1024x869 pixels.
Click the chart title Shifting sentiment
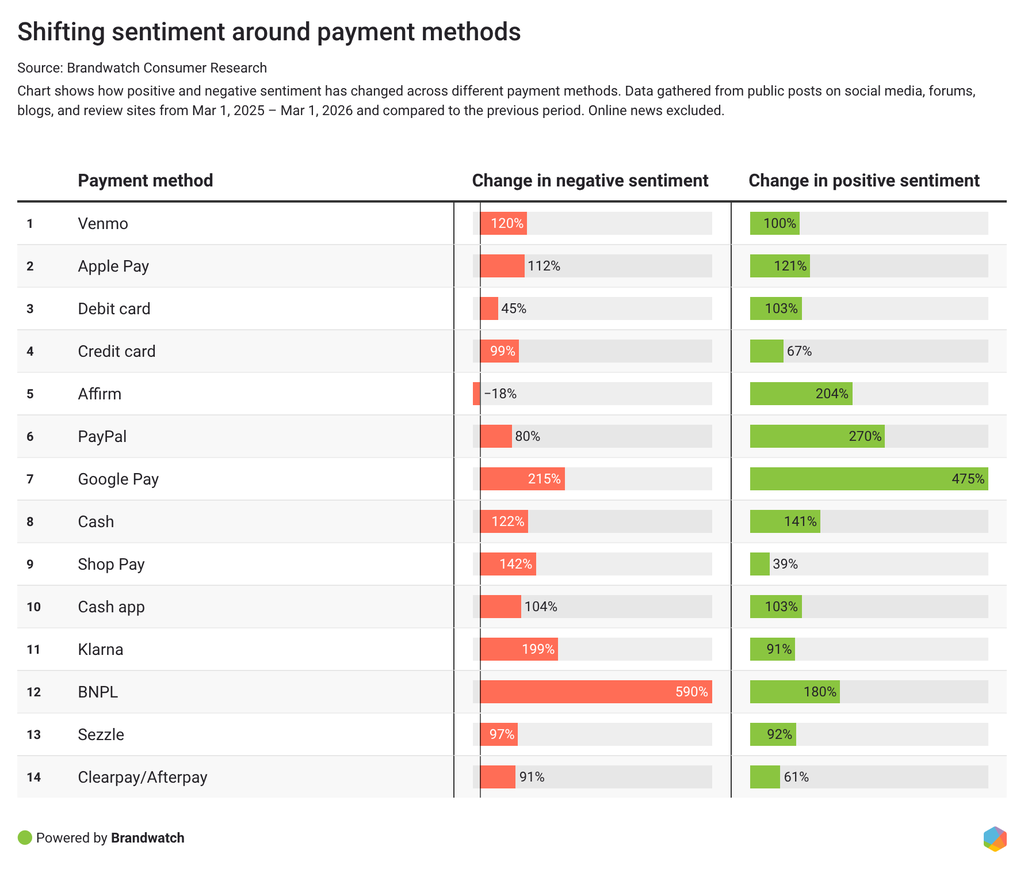(269, 32)
